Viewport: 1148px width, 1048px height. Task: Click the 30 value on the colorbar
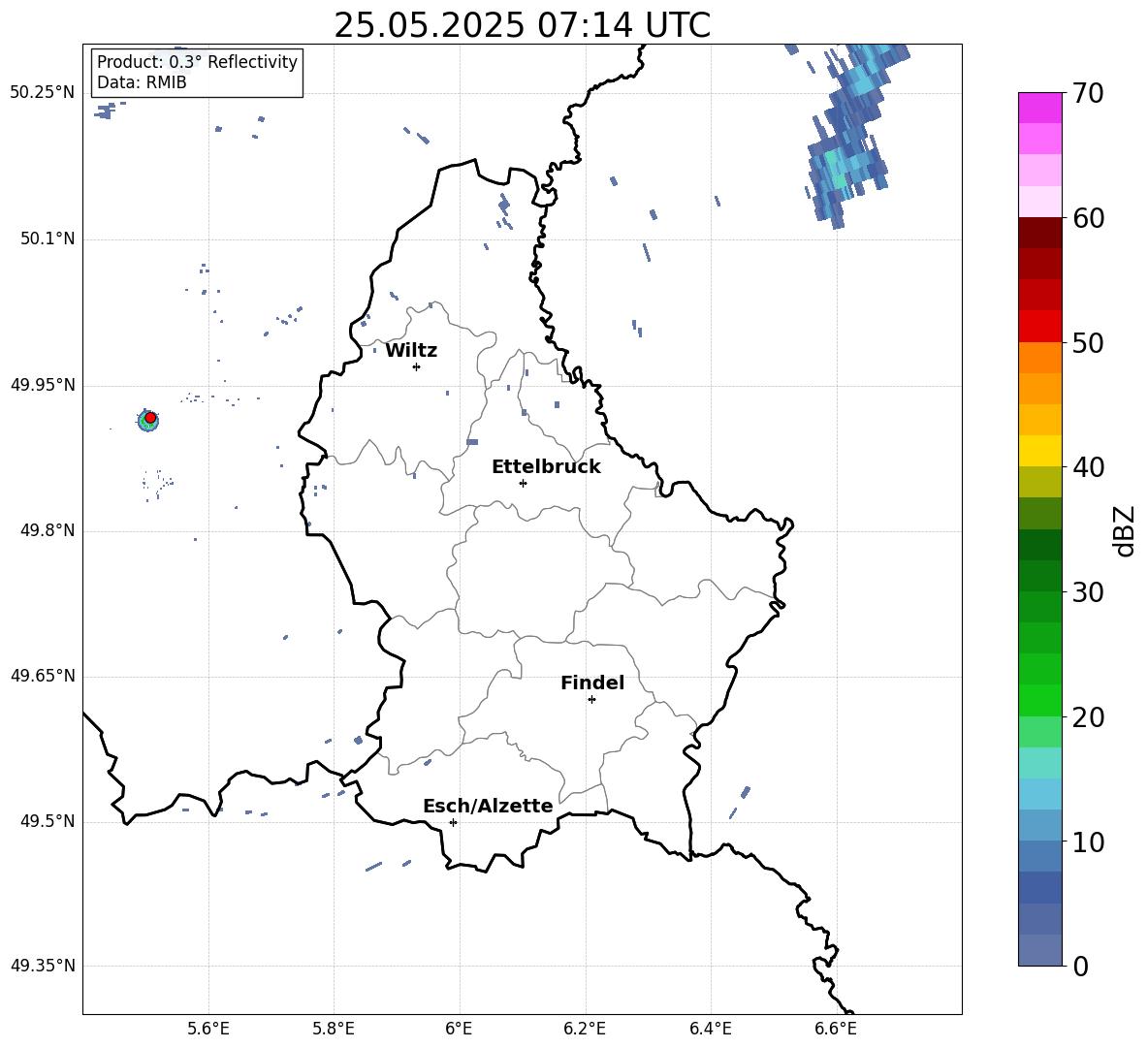(x=1088, y=592)
